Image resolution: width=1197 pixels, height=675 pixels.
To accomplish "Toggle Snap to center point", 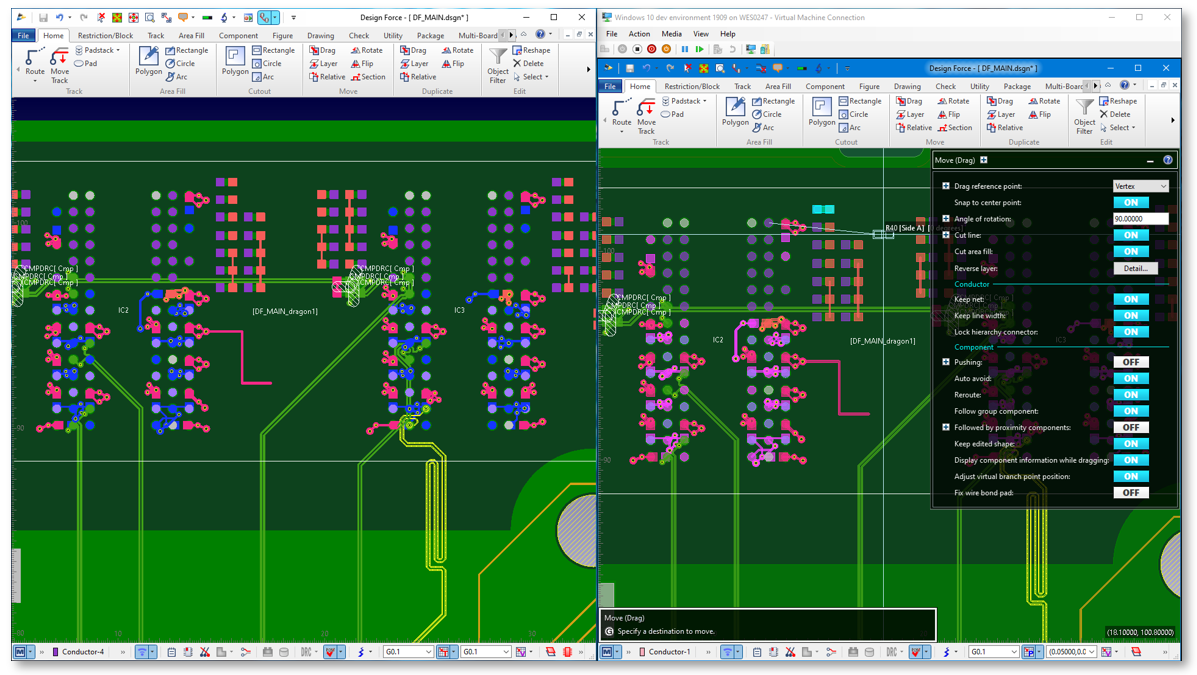I will [x=1131, y=202].
